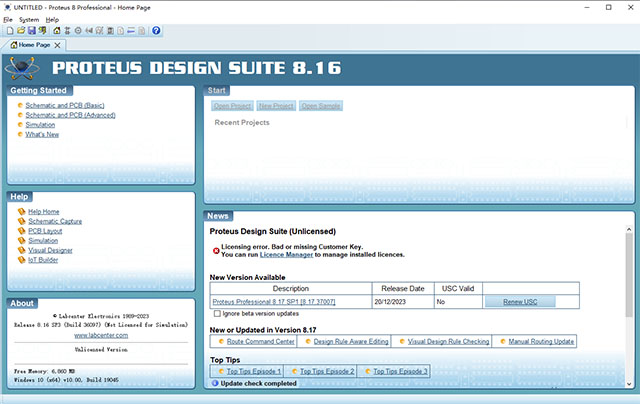The image size is (640, 404).
Task: Open Top Tips Episode 3
Action: 400,371
